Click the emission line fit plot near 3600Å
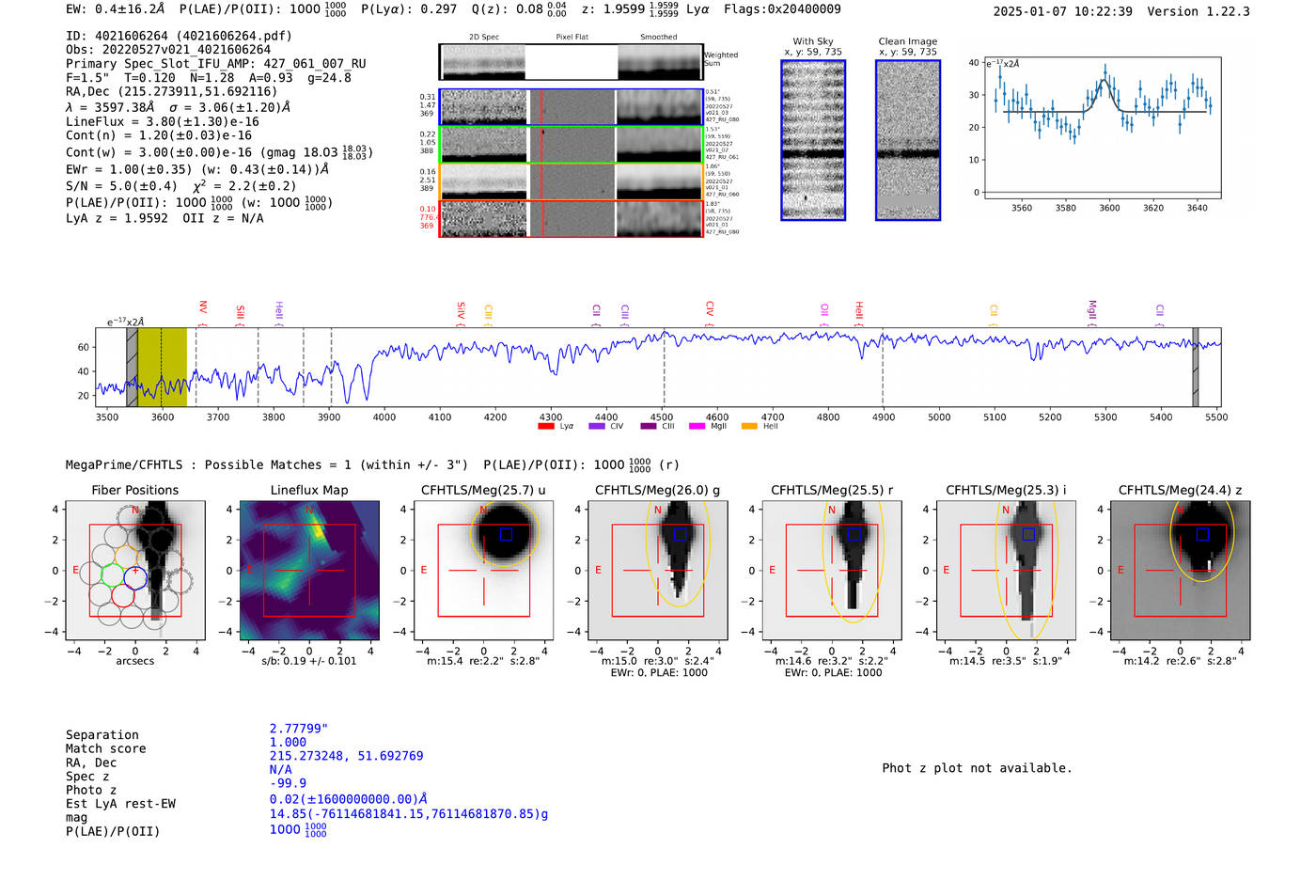 [1102, 128]
